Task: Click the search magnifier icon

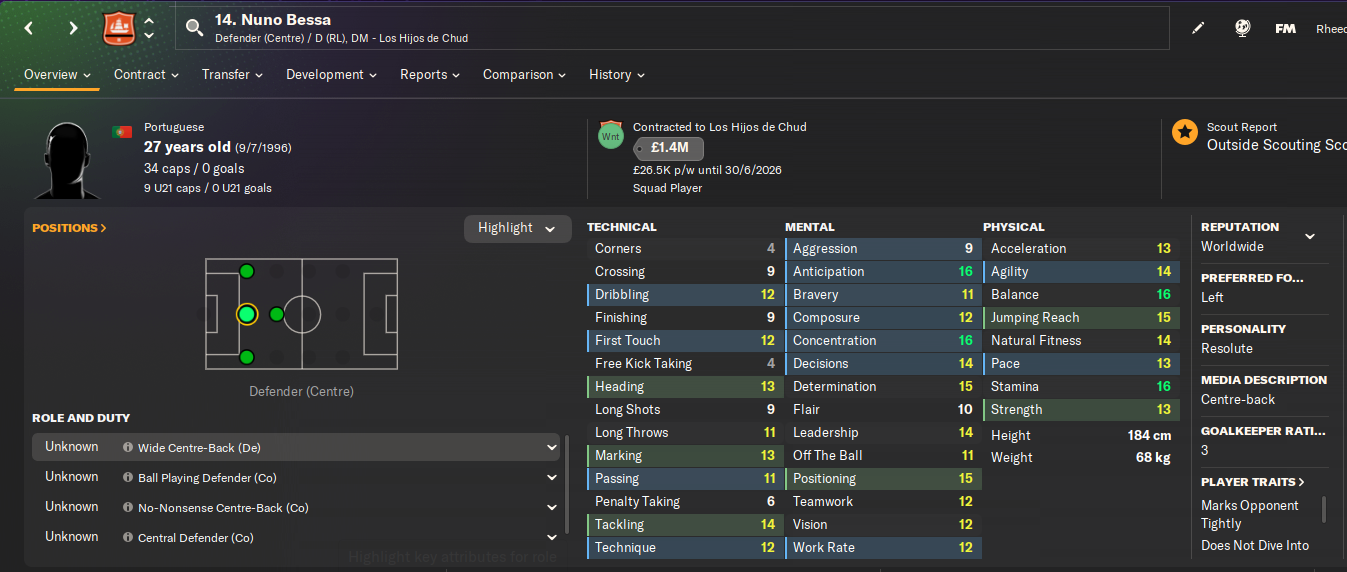Action: (x=194, y=28)
